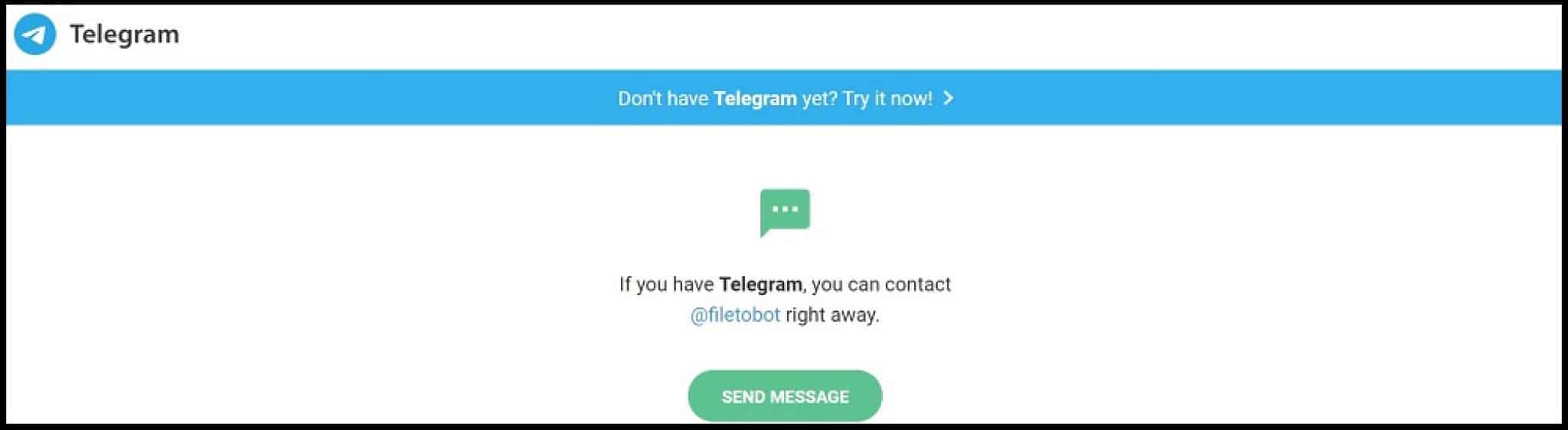Click the three dots inside the chat bubble
Viewport: 1568px width, 430px height.
785,208
